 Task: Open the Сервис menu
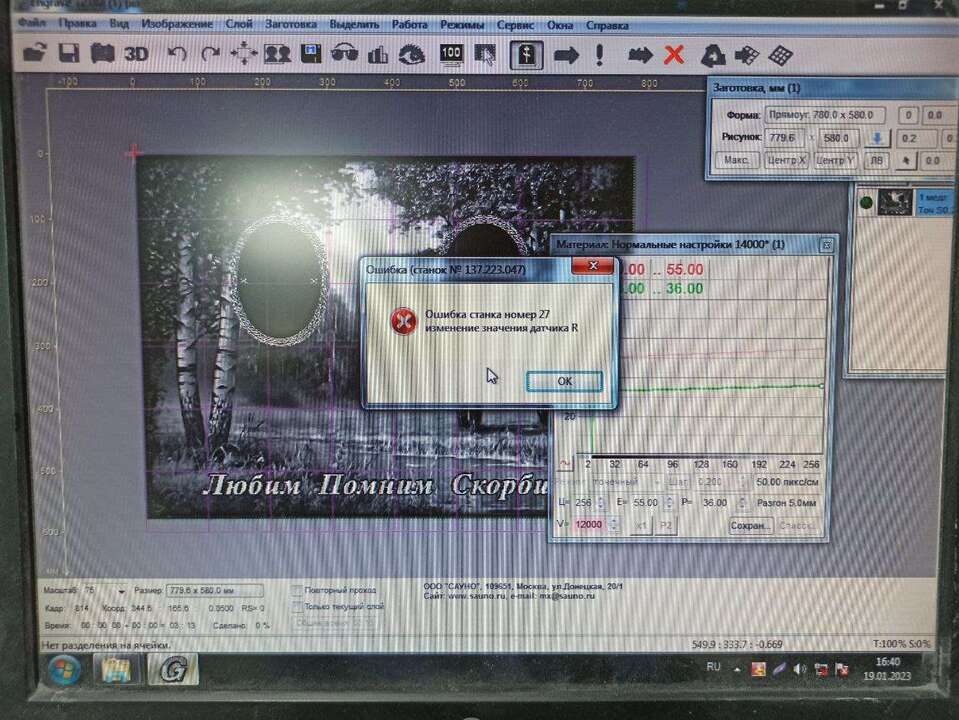tap(514, 23)
